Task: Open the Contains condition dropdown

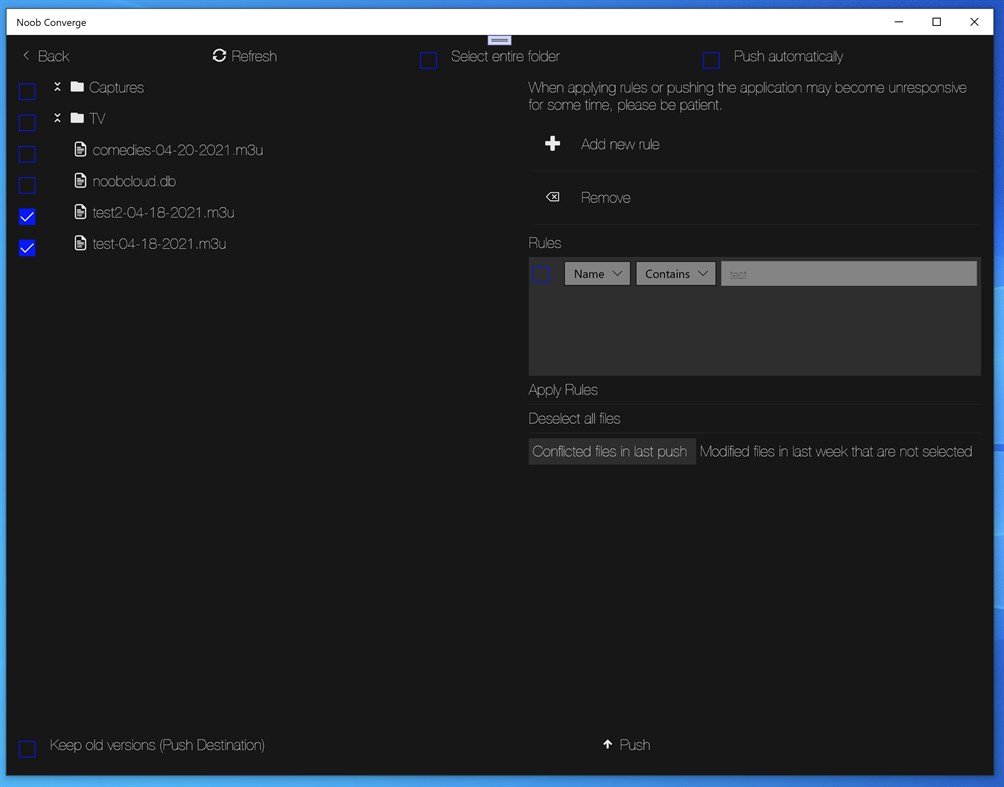Action: tap(675, 273)
